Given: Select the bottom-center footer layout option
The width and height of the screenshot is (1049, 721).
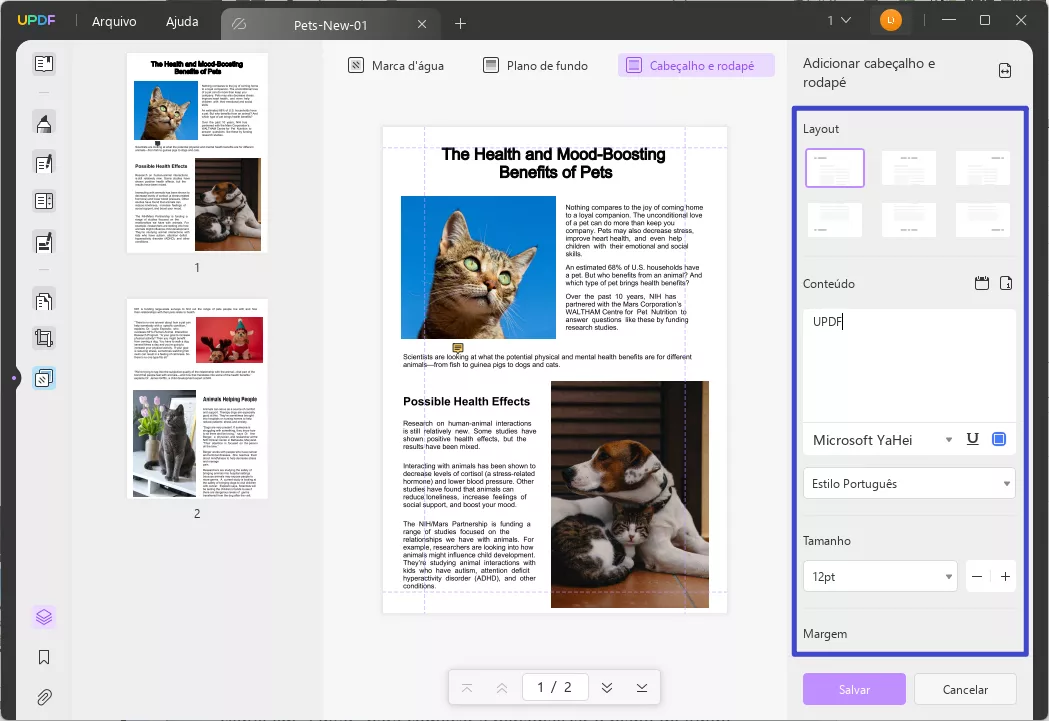Looking at the screenshot, I should [908, 219].
